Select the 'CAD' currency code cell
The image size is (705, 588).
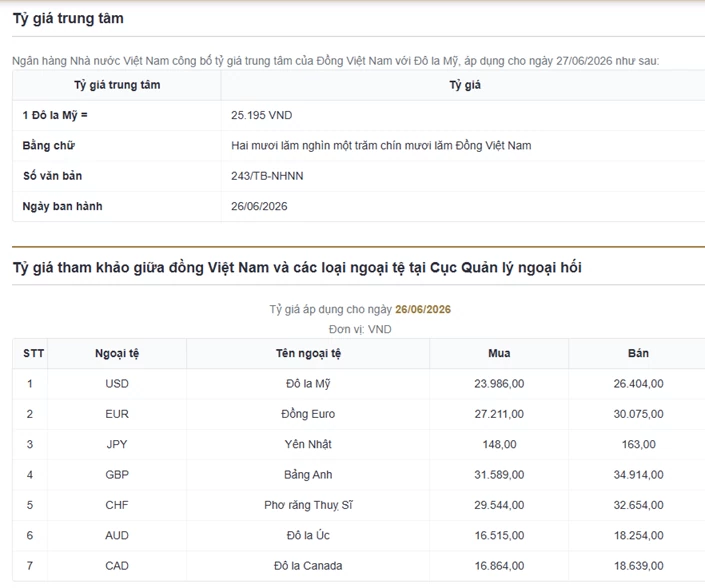click(x=117, y=566)
